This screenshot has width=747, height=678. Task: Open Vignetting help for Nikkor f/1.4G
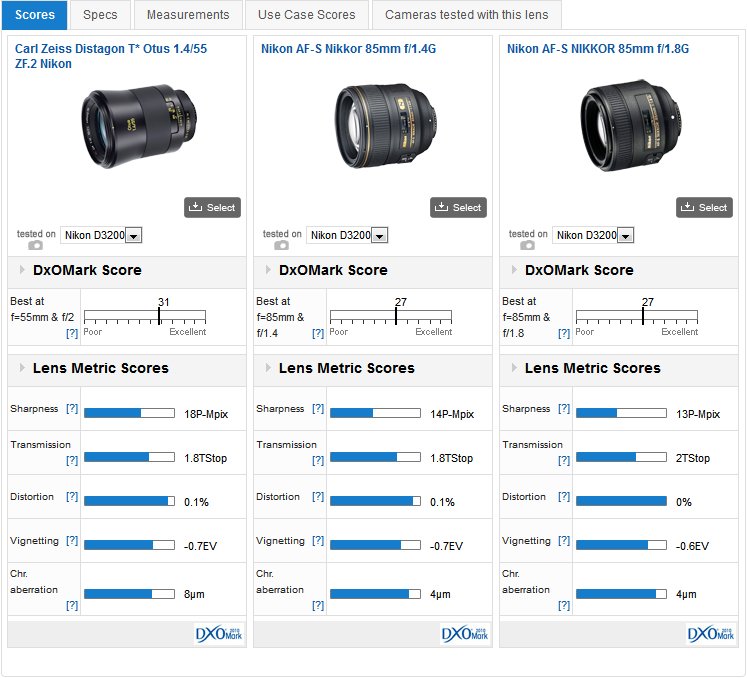318,540
